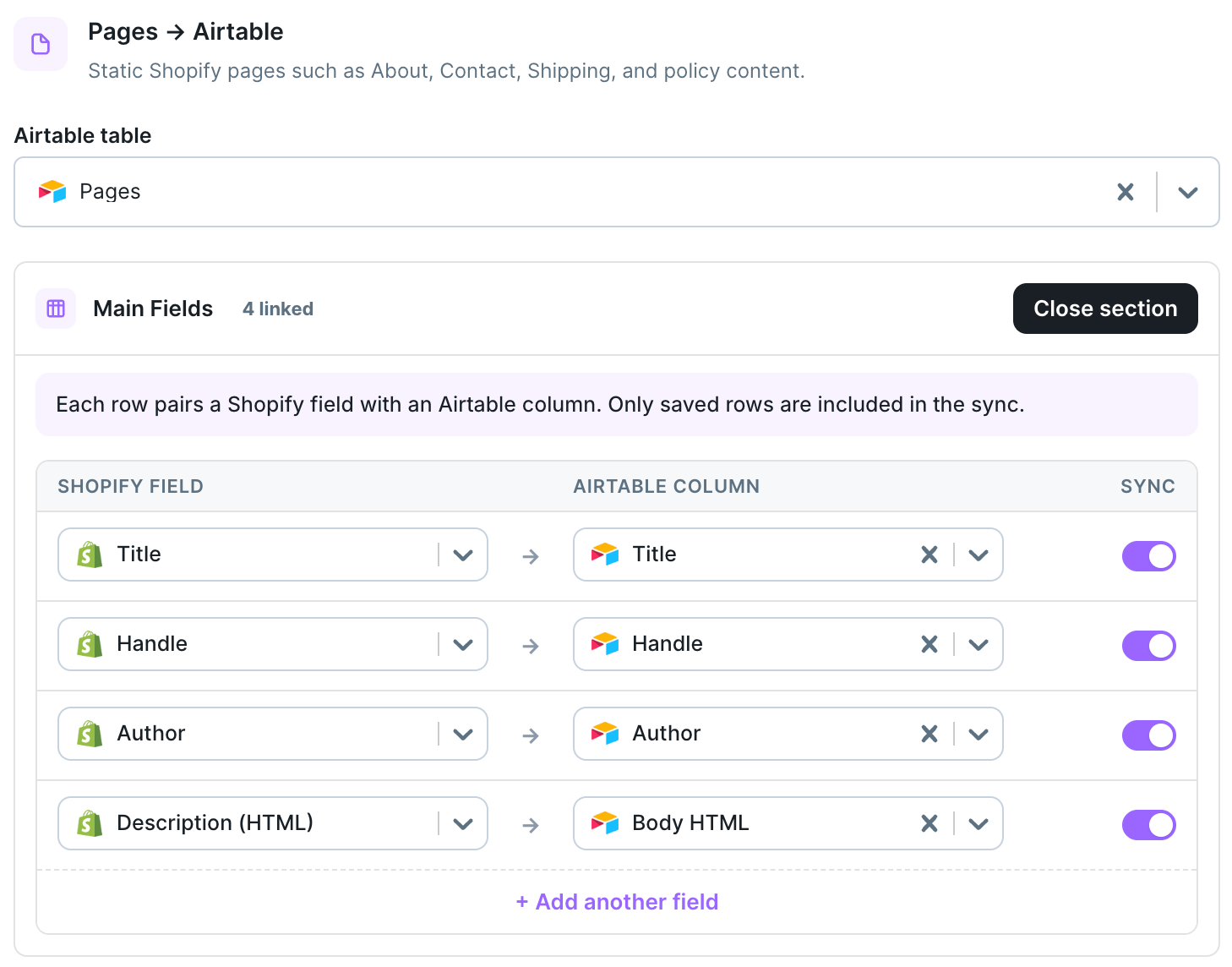The width and height of the screenshot is (1232, 967).
Task: Click the Airtable table label
Action: [83, 136]
